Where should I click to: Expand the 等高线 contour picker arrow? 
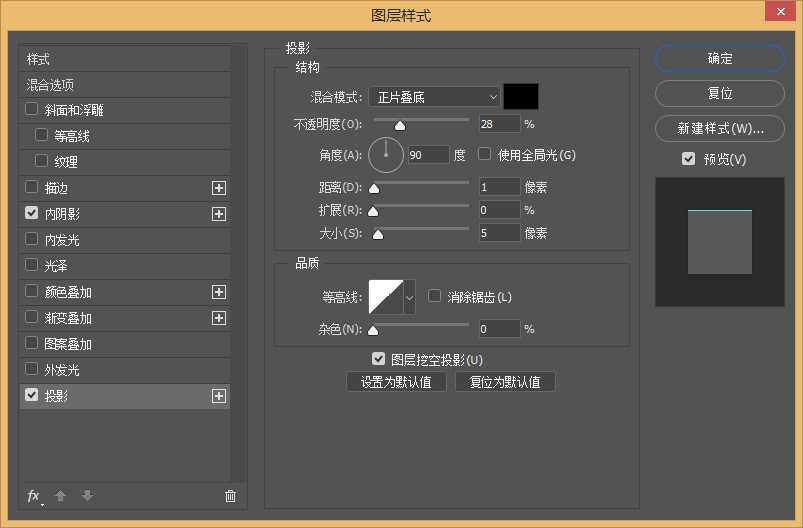(409, 297)
